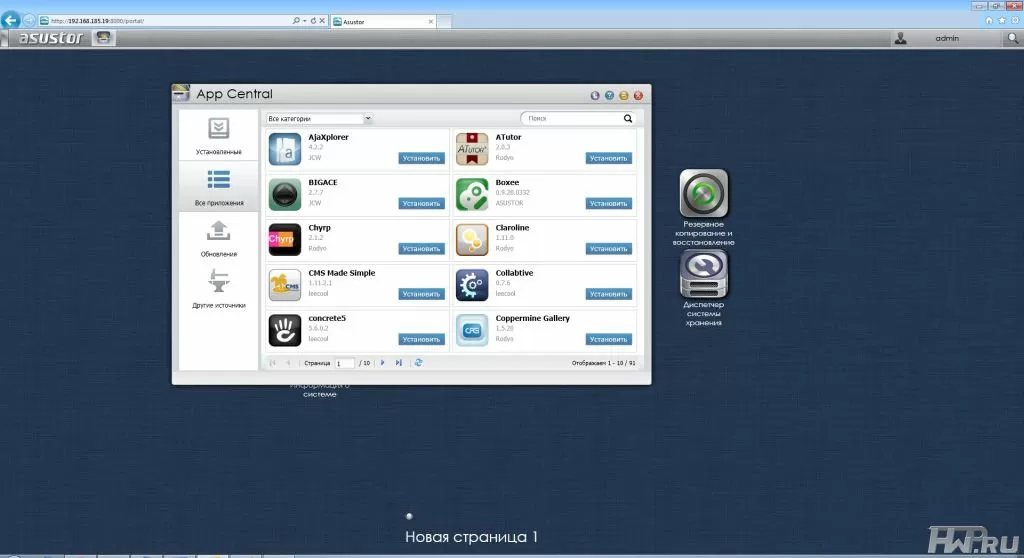
Task: Install concrete5 with Установить button
Action: point(421,339)
